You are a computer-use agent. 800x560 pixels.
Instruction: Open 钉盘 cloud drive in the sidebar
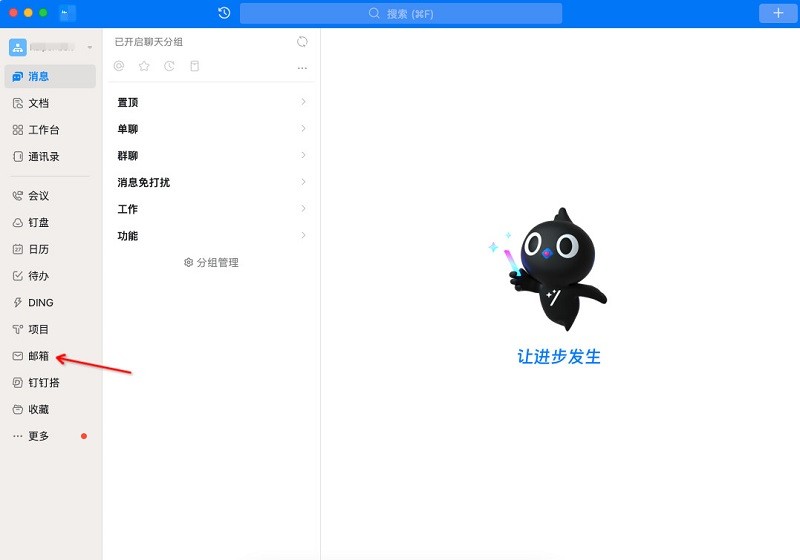pos(38,223)
